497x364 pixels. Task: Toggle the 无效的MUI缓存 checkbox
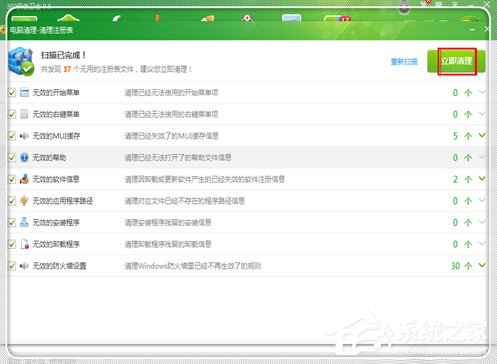12,136
